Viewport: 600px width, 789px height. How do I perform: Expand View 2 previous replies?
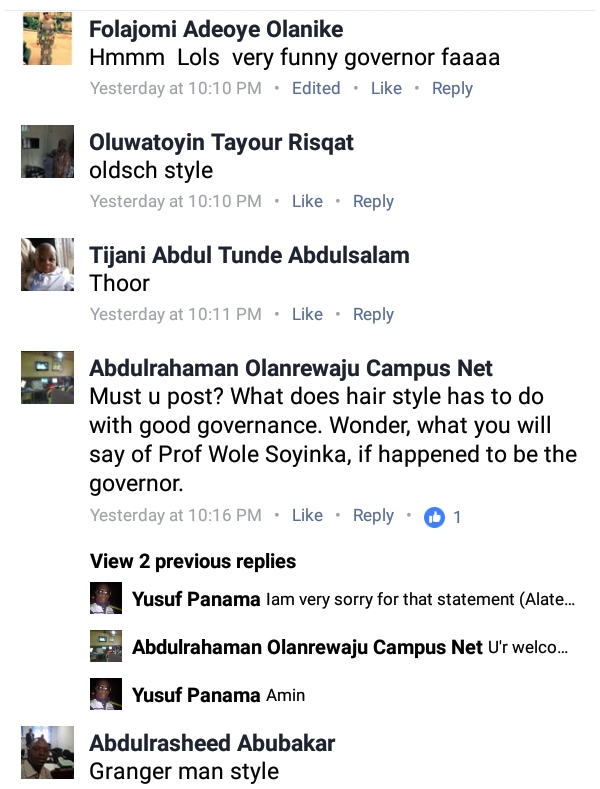(x=193, y=561)
